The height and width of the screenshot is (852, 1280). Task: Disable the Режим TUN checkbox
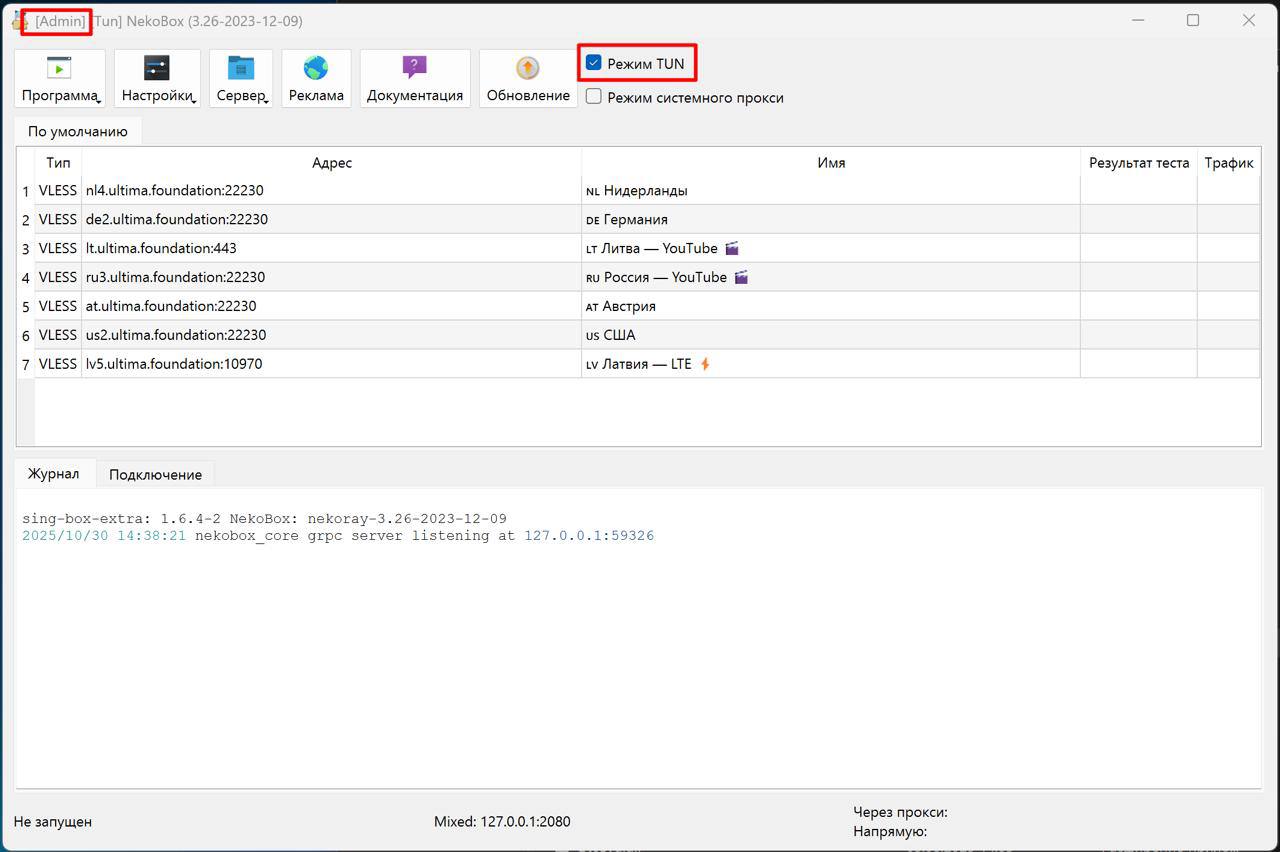pos(594,63)
